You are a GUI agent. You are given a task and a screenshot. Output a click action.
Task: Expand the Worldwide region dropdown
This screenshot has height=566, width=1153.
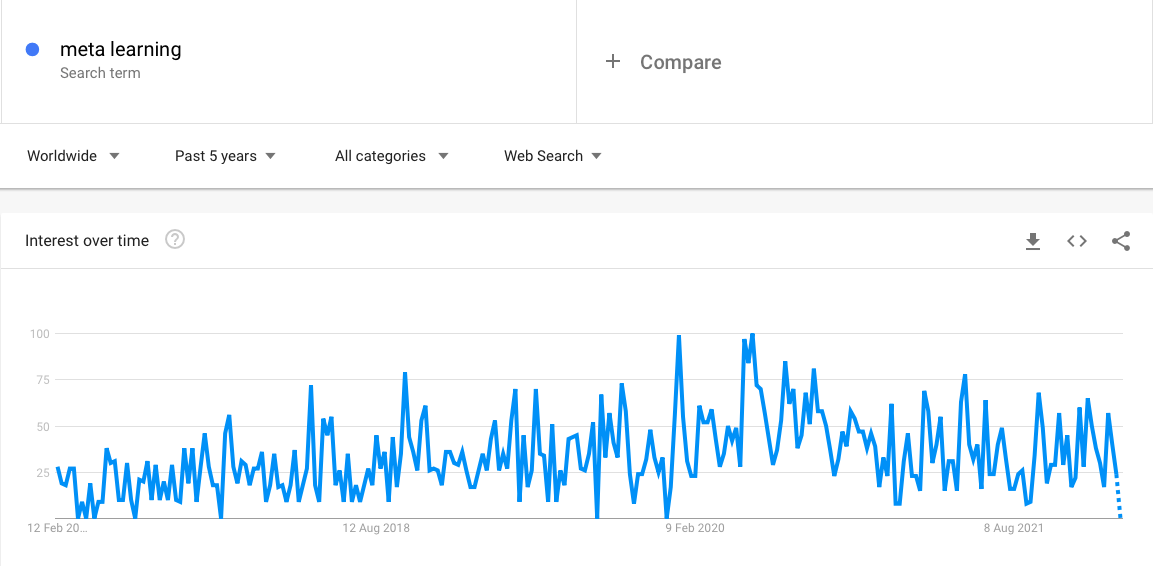[x=74, y=156]
